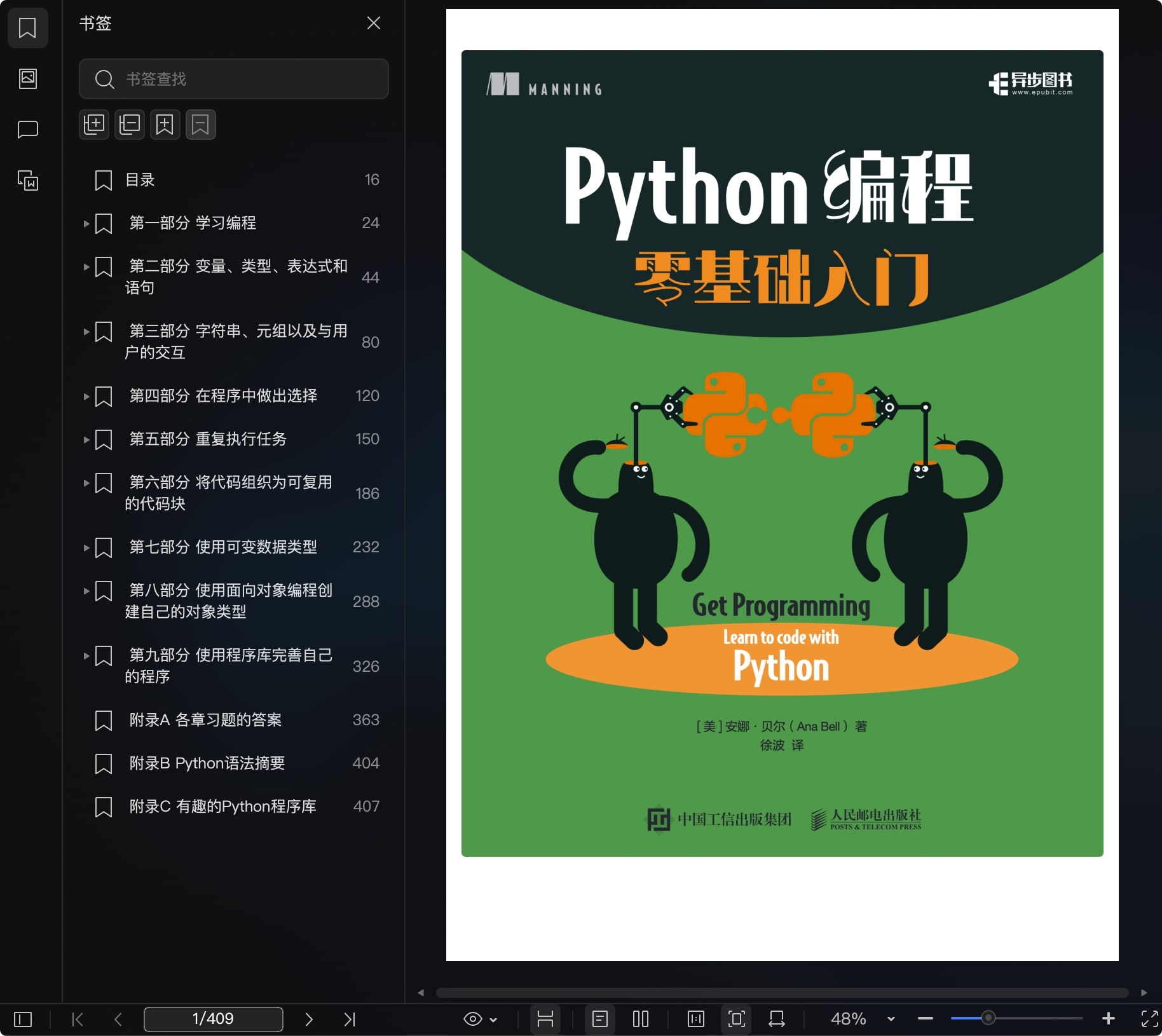The image size is (1162, 1036).
Task: Go to the next page
Action: coord(309,1019)
